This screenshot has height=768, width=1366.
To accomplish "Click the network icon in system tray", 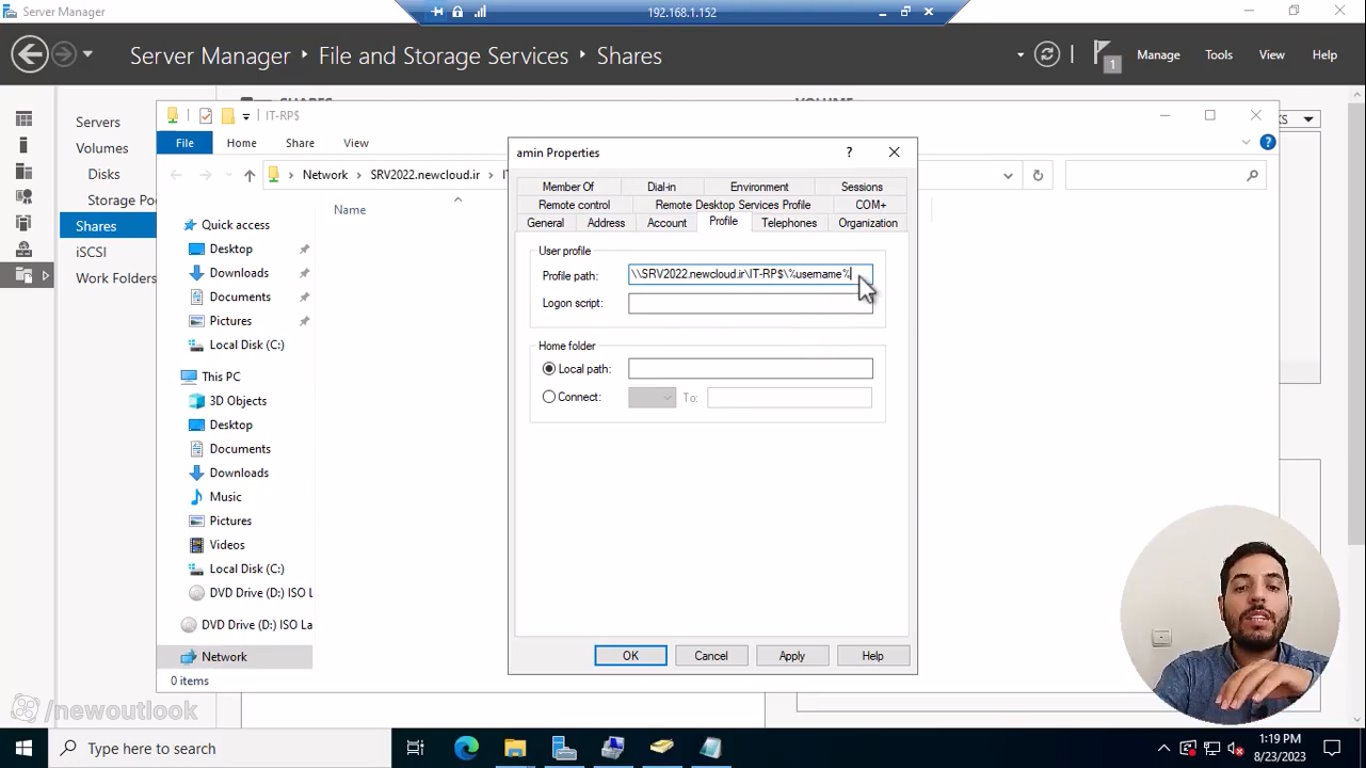I will point(1211,748).
